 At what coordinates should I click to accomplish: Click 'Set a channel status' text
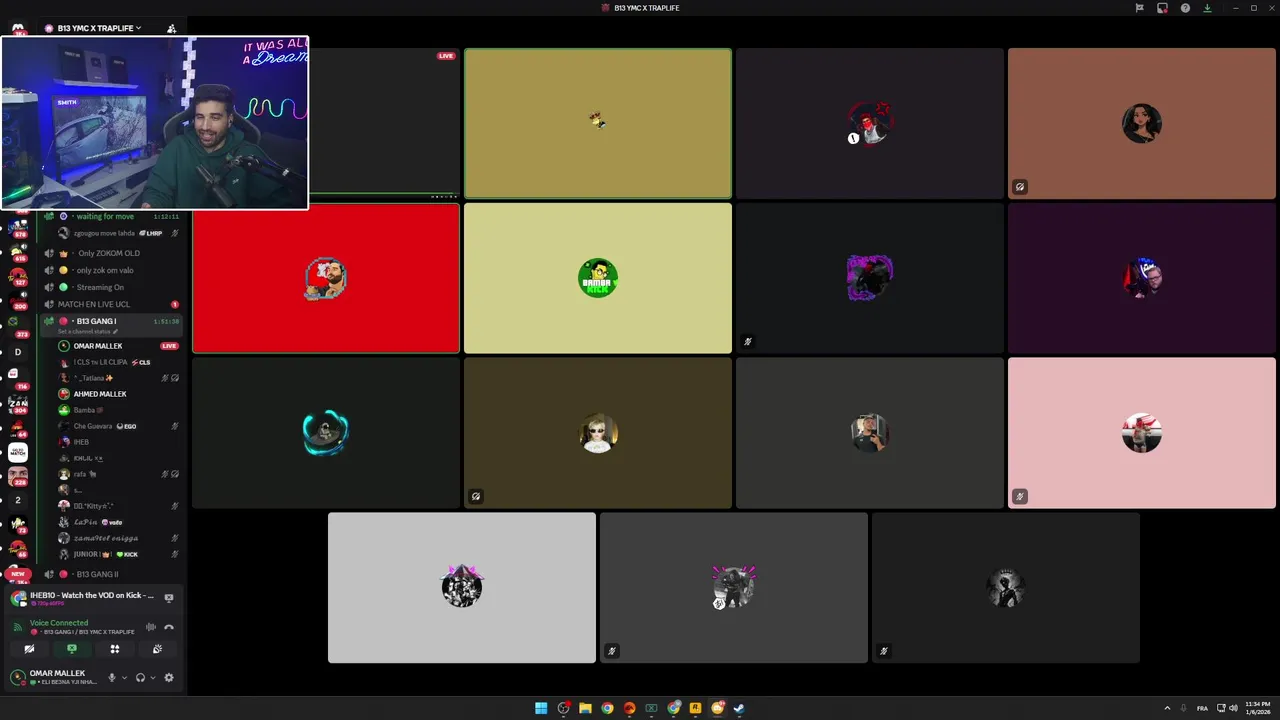(86, 331)
